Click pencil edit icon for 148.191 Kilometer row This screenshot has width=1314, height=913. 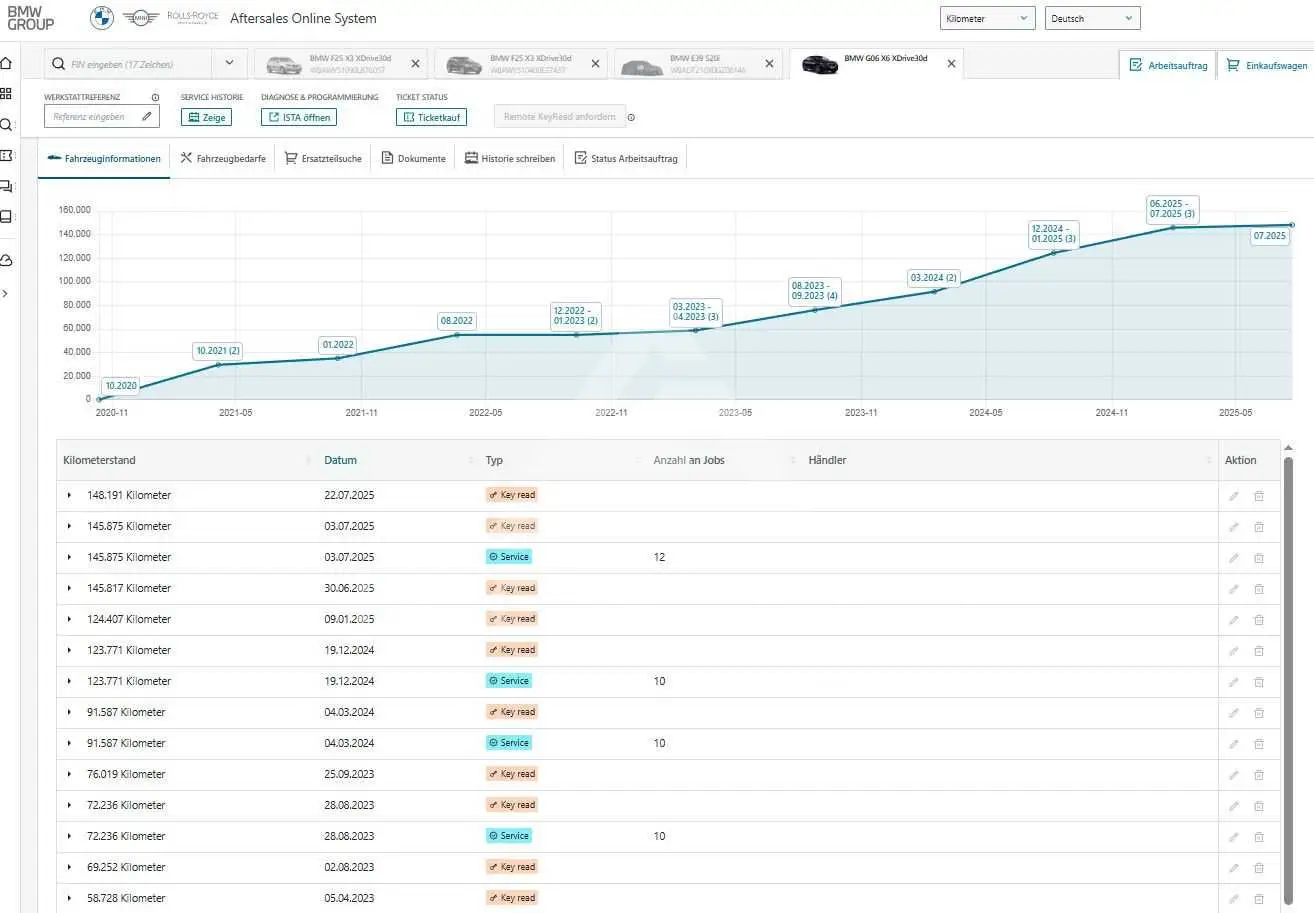[x=1234, y=496]
